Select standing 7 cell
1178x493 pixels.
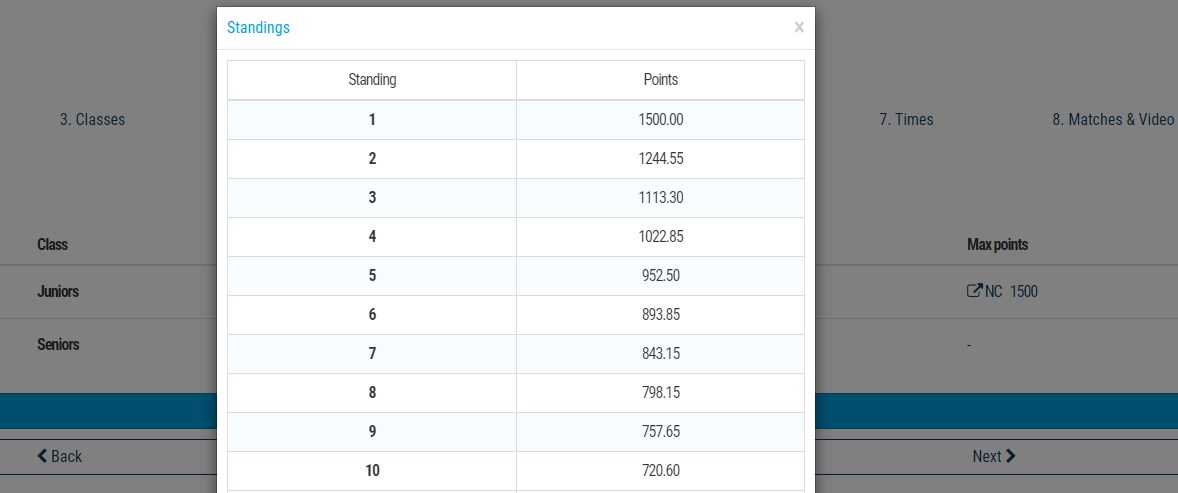372,354
